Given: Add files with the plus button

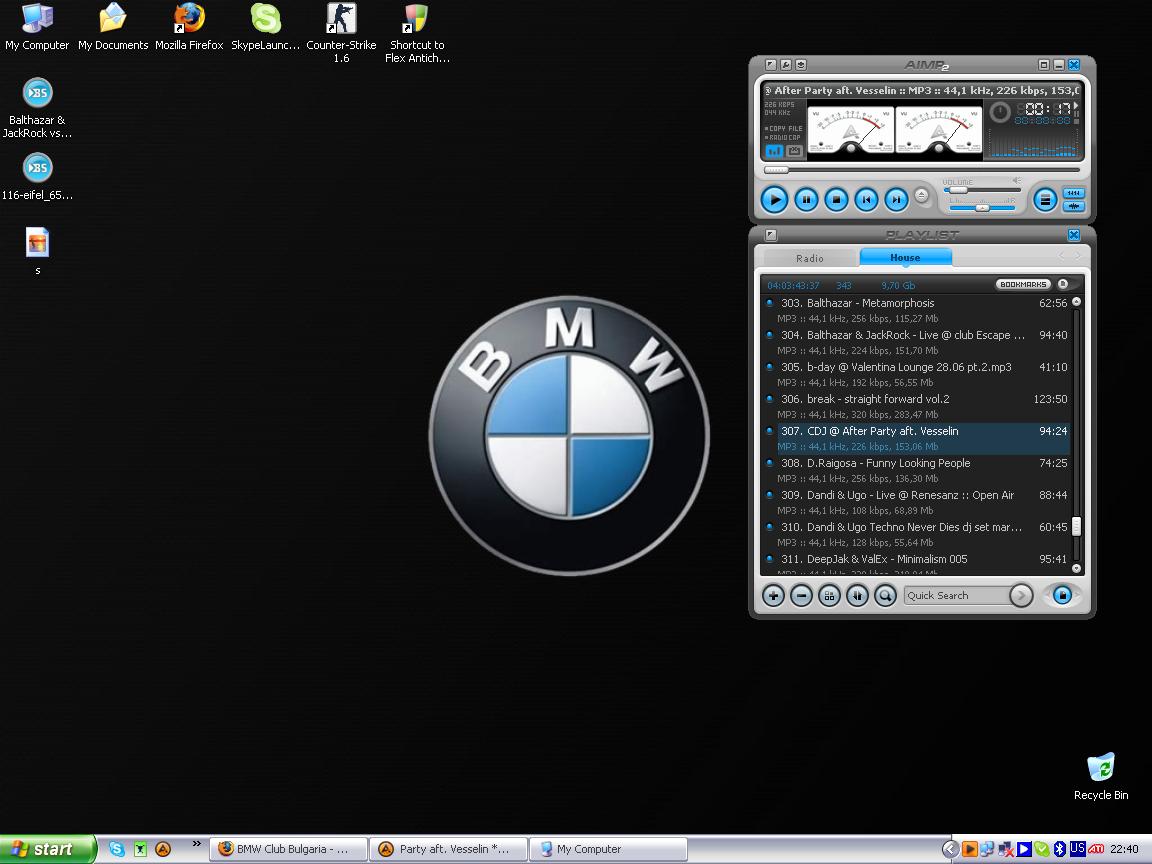Looking at the screenshot, I should [773, 596].
